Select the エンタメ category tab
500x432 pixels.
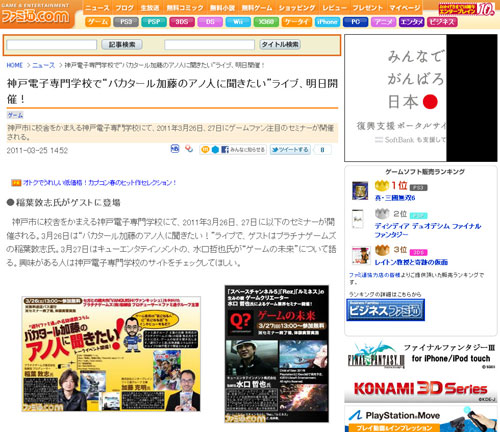point(412,22)
